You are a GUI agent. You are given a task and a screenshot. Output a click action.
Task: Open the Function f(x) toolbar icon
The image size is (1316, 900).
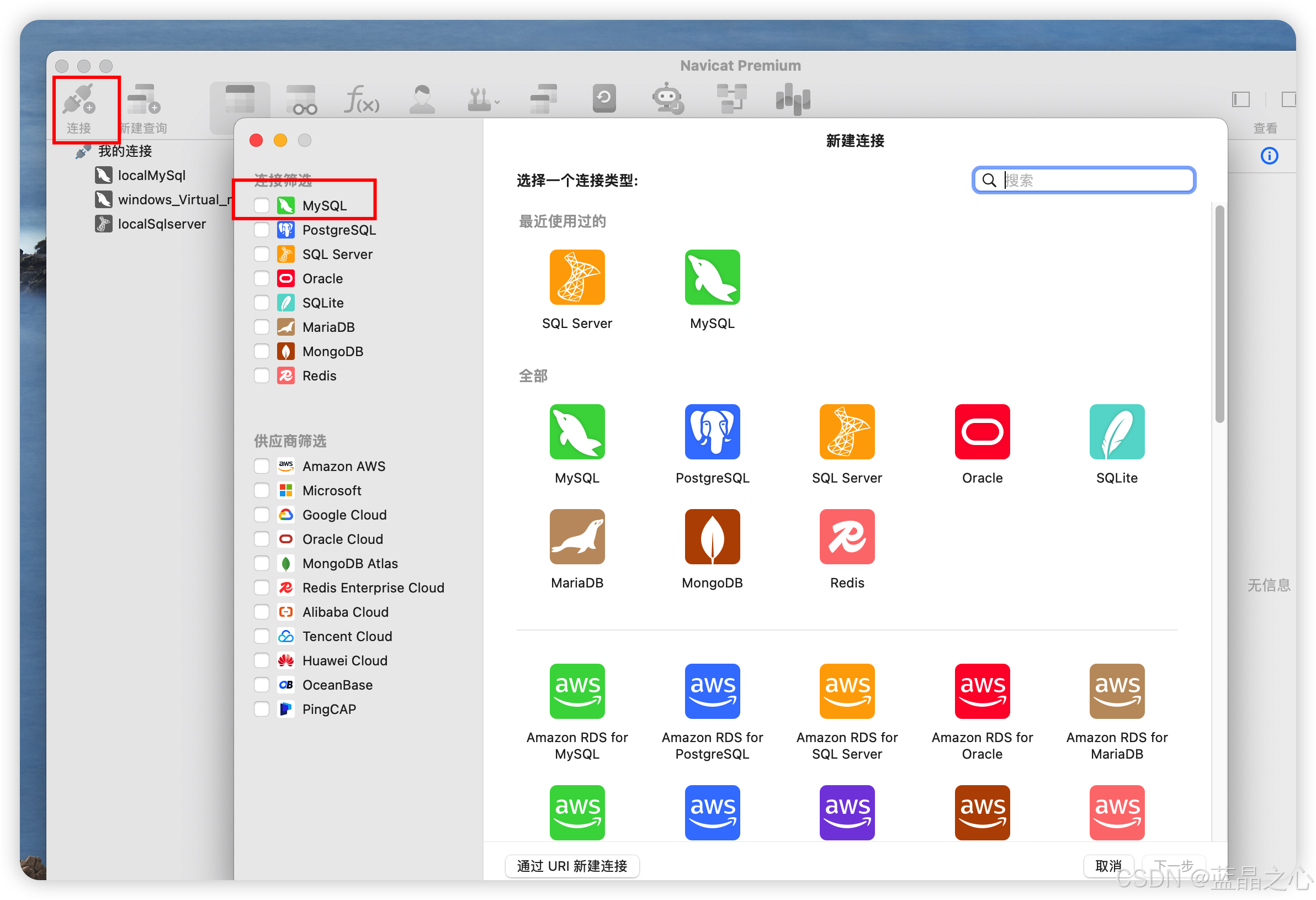click(x=361, y=100)
